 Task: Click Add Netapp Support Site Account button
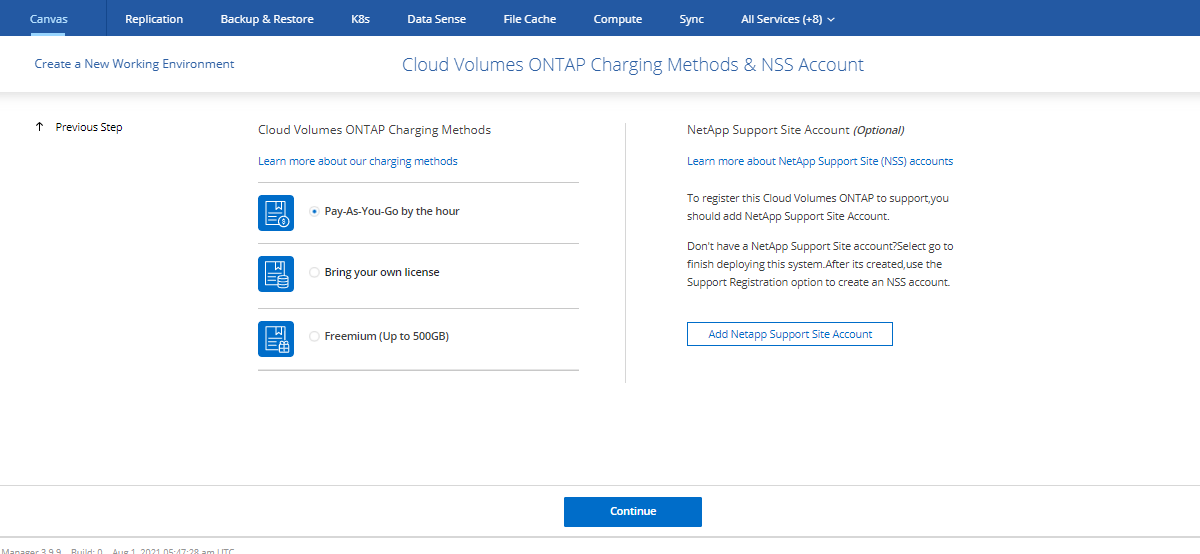(x=789, y=334)
